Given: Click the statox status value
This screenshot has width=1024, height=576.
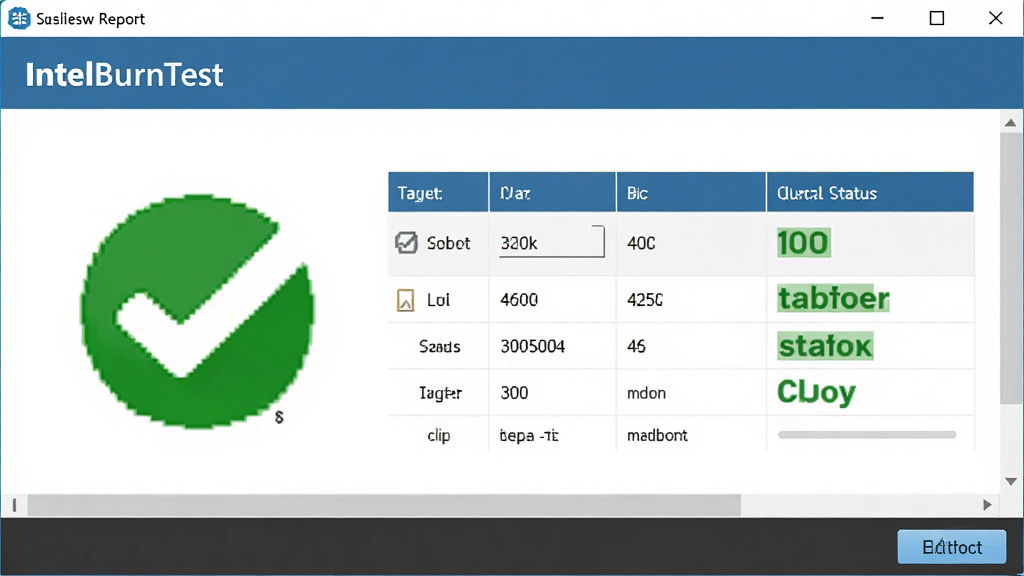Looking at the screenshot, I should click(x=825, y=346).
